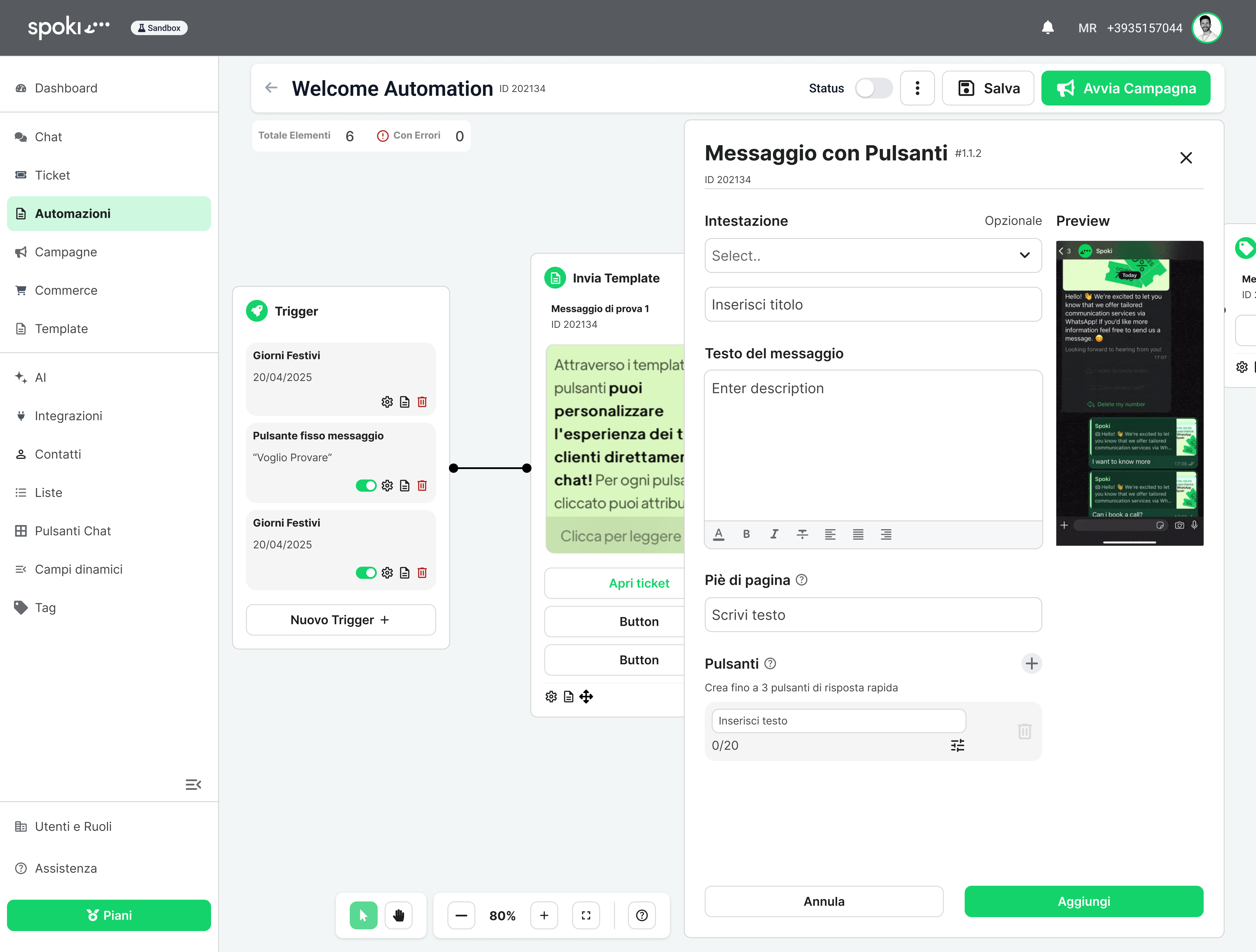Align message text right
1256x952 pixels.
click(x=886, y=534)
